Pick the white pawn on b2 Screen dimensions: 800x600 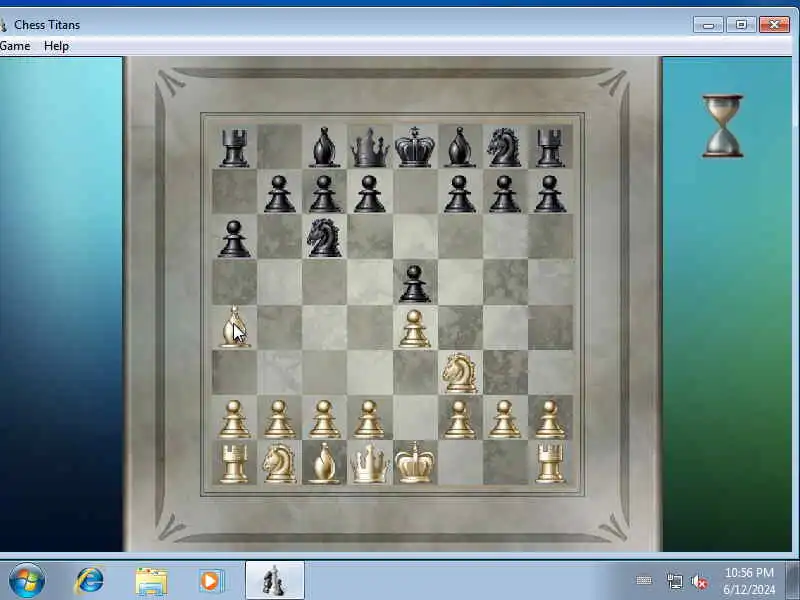pos(279,419)
